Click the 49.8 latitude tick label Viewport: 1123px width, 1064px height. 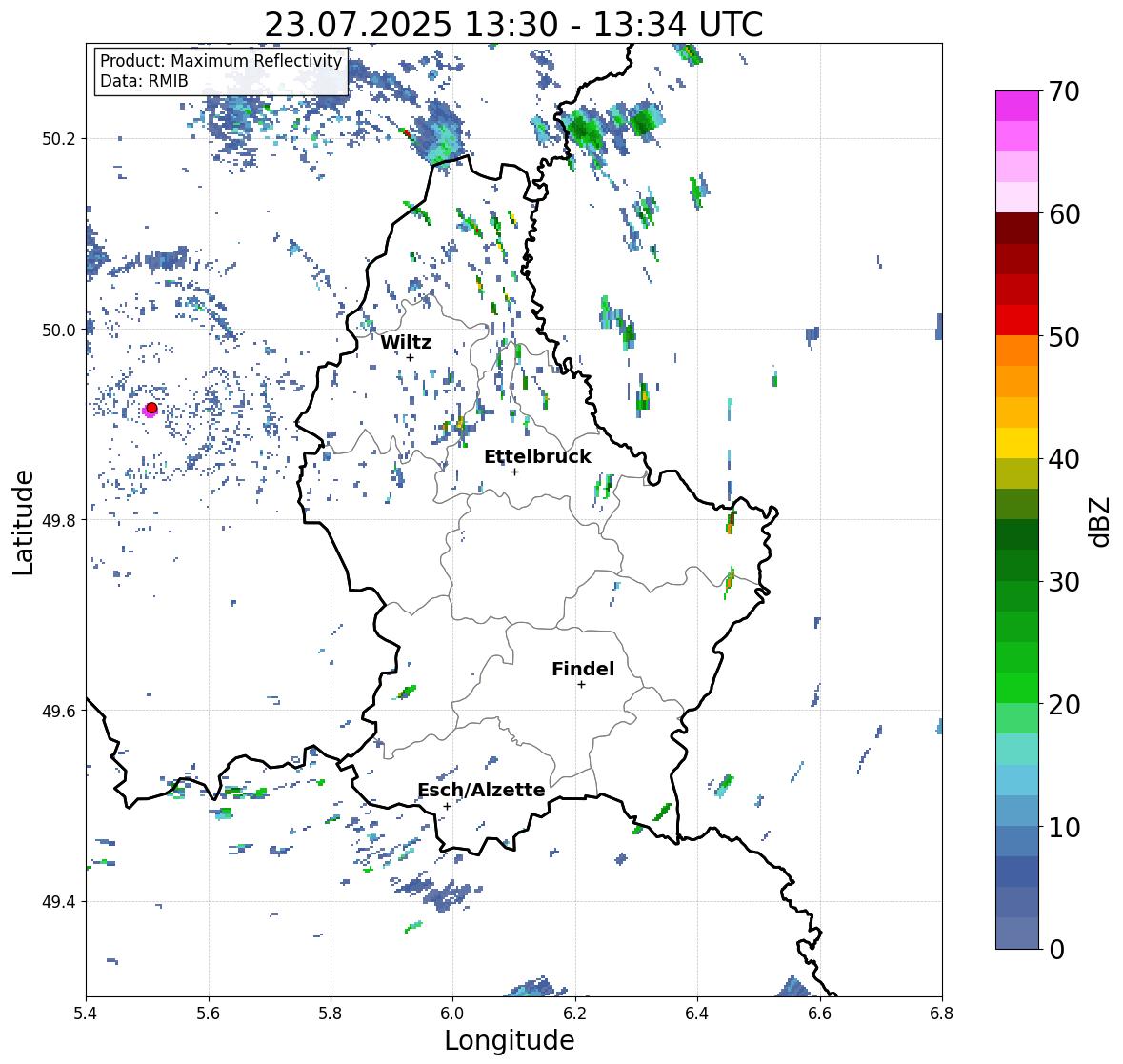pos(58,520)
